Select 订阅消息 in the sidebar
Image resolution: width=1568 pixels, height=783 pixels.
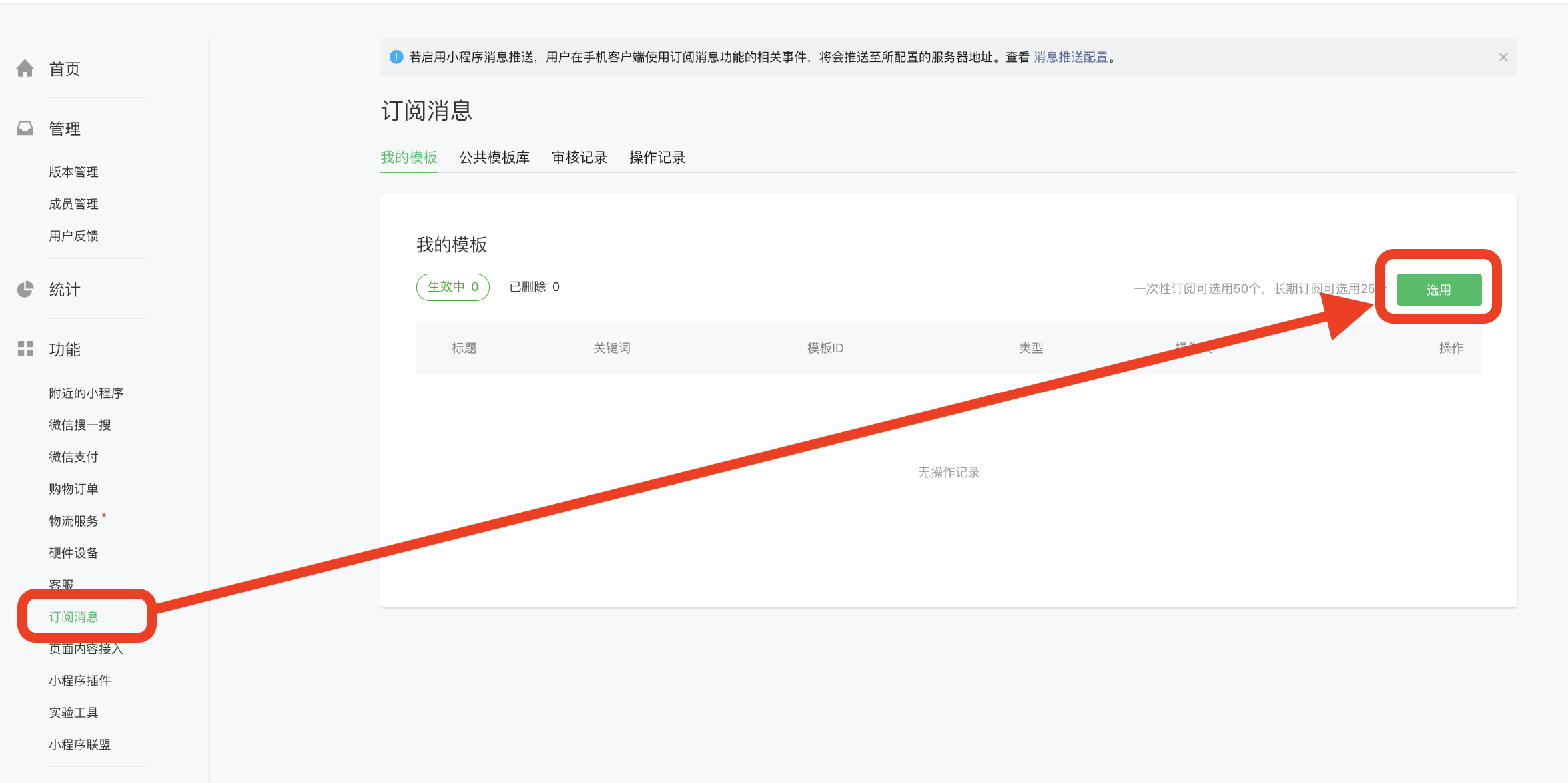(73, 617)
